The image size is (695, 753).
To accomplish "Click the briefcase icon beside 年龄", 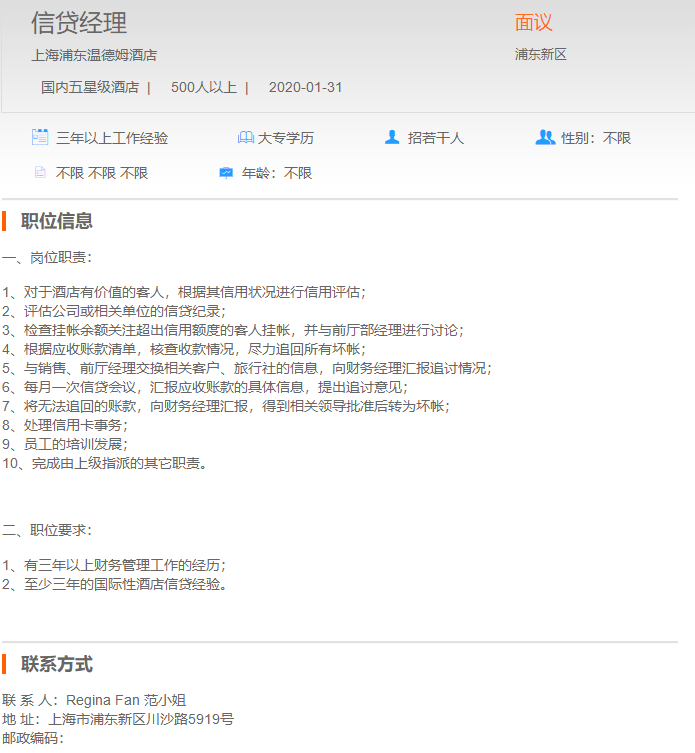I will click(226, 173).
